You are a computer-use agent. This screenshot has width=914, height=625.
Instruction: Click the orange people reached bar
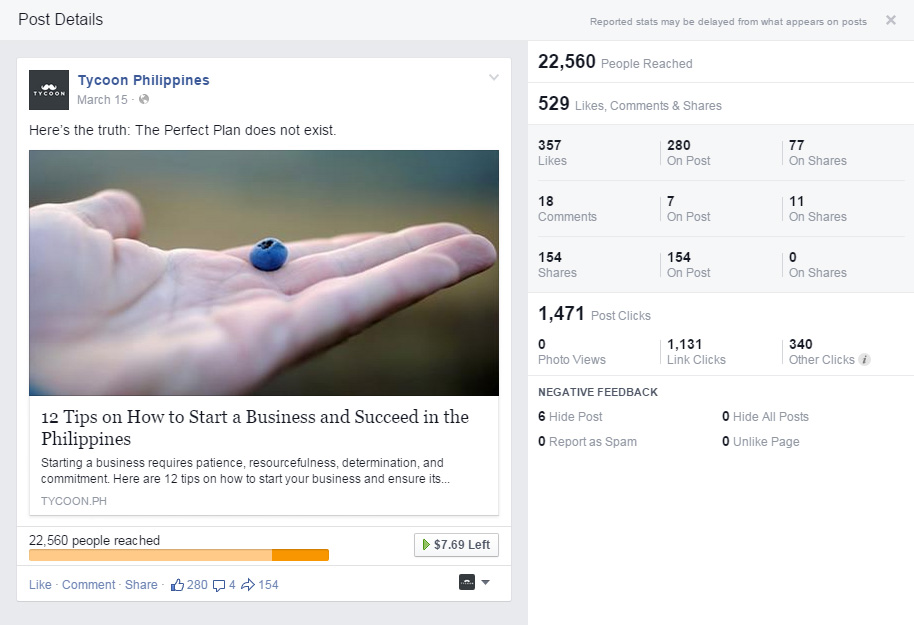[179, 555]
